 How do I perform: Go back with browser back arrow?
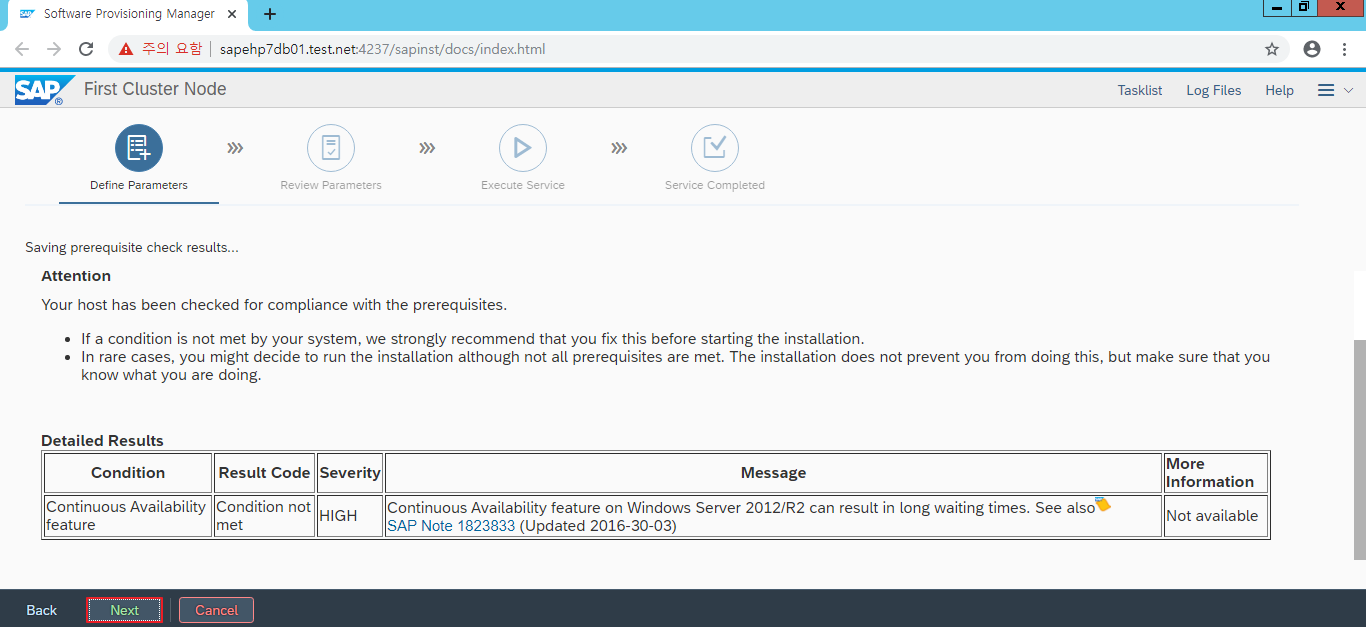[x=22, y=49]
